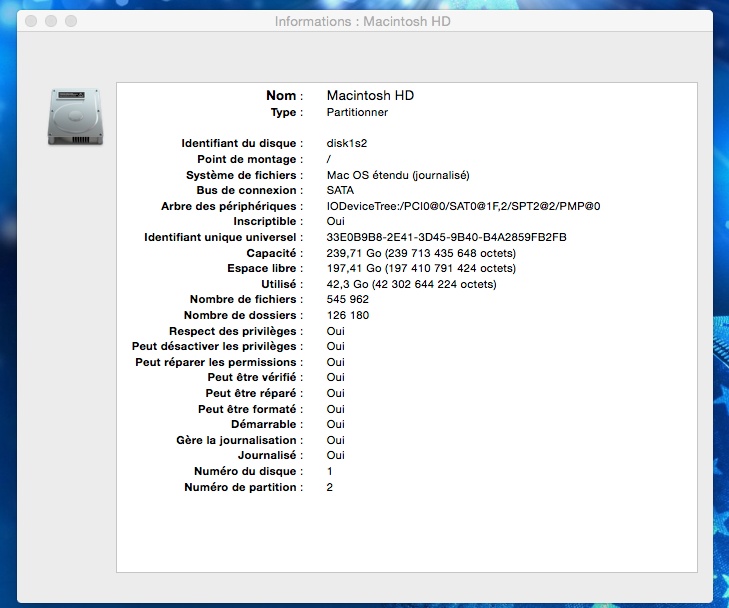Viewport: 729px width, 608px height.
Task: Click the 'Nombre de fichiers :' label
Action: (246, 299)
